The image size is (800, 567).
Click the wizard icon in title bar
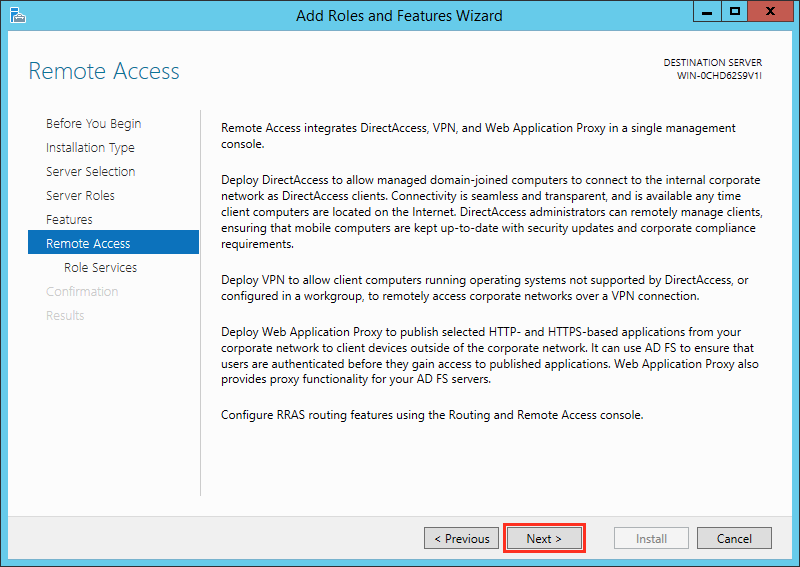pos(18,16)
